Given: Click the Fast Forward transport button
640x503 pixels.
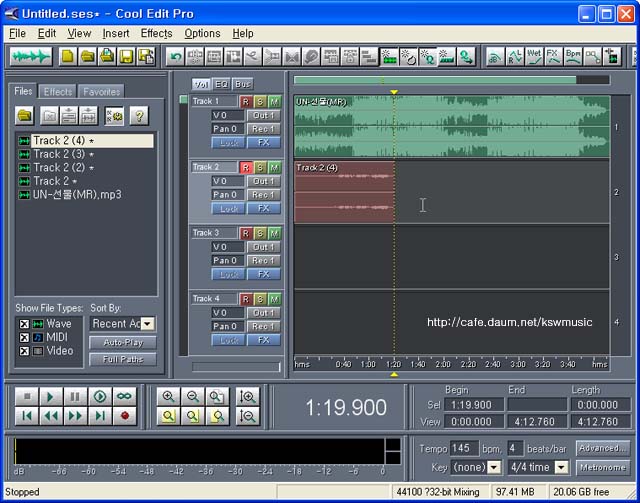Looking at the screenshot, I should [x=76, y=416].
